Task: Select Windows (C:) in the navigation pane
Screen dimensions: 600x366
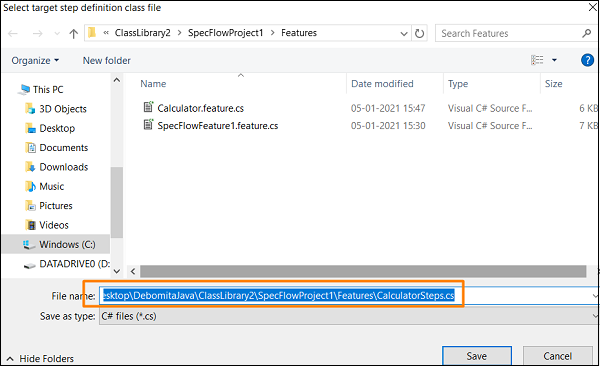Action: coord(67,244)
